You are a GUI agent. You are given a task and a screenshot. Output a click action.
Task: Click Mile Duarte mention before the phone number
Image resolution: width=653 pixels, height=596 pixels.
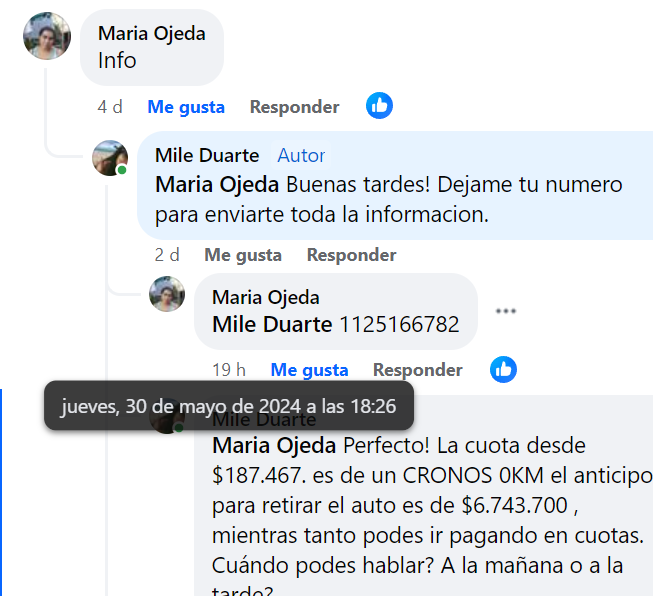point(272,324)
